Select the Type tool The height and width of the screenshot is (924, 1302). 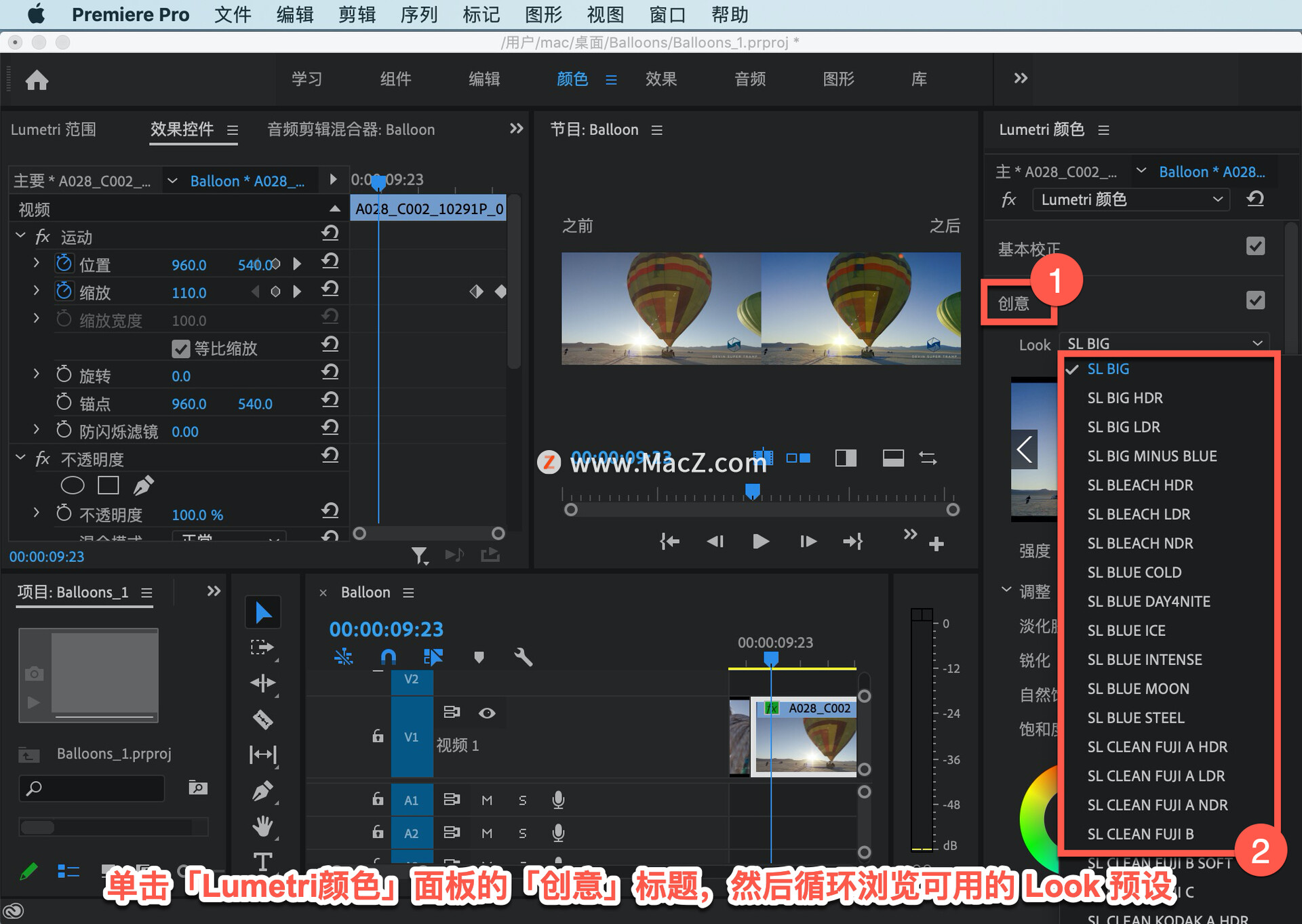263,862
